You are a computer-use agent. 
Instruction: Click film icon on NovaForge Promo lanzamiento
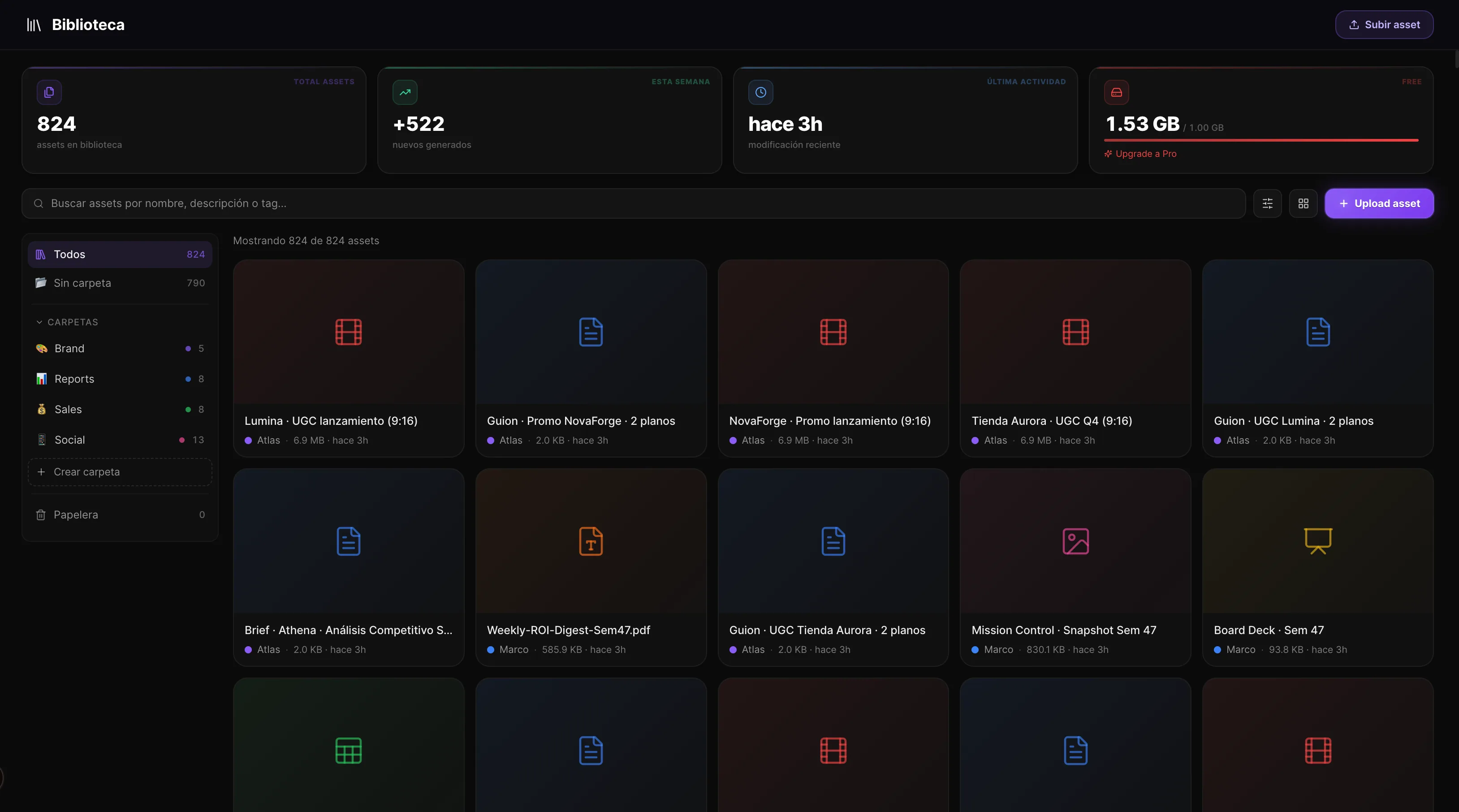(x=833, y=332)
